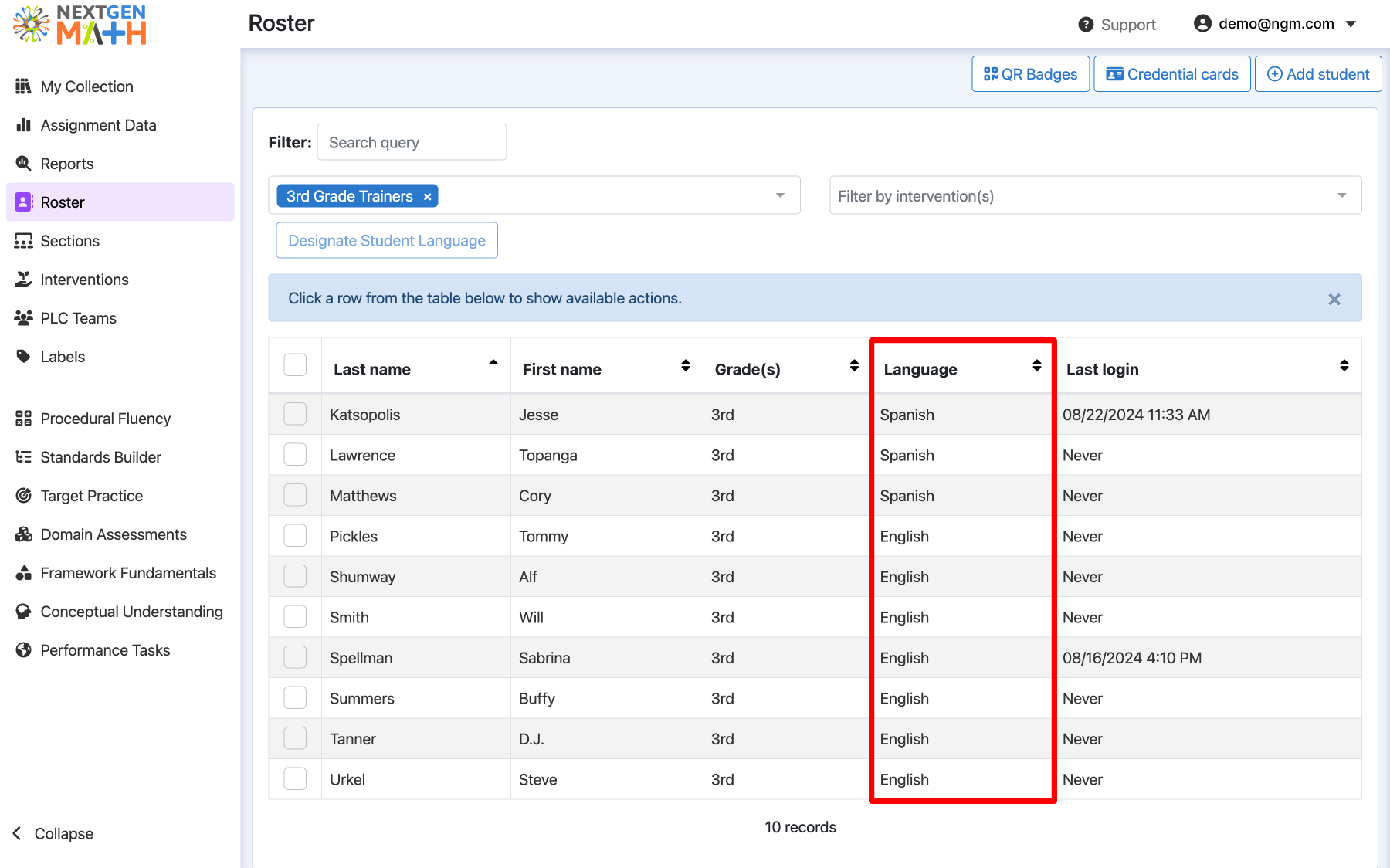This screenshot has width=1390, height=868.
Task: Open the demo@ngm.com account dropdown arrow
Action: click(x=1351, y=24)
